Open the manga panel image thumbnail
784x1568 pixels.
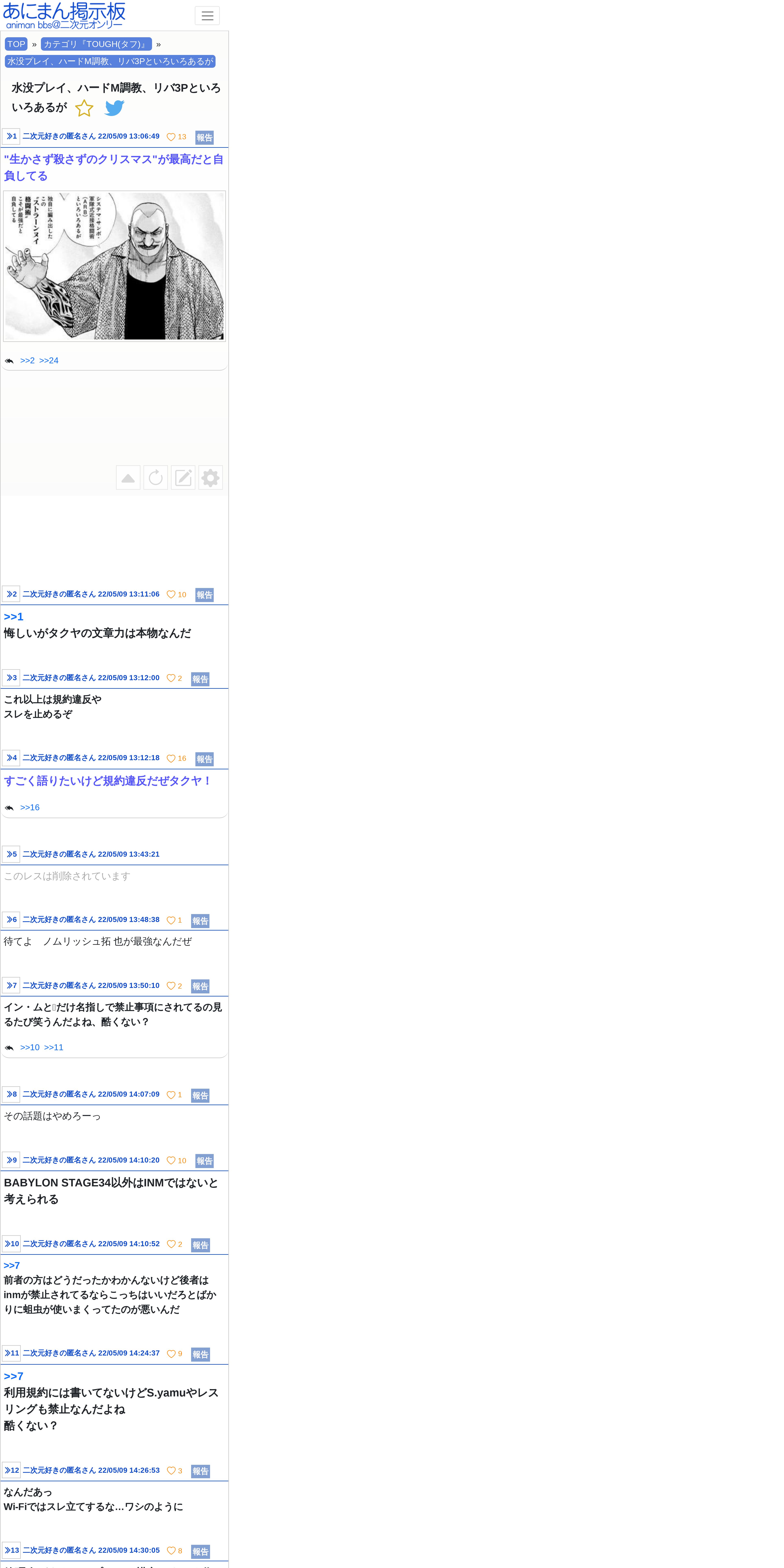tap(114, 266)
